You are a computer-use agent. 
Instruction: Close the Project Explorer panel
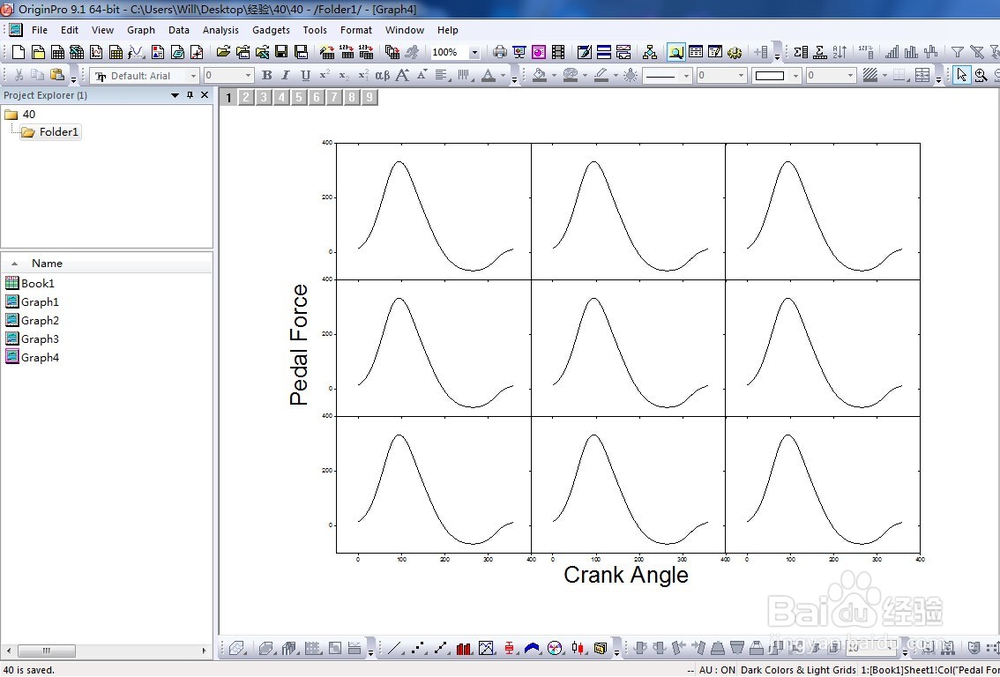coord(204,95)
